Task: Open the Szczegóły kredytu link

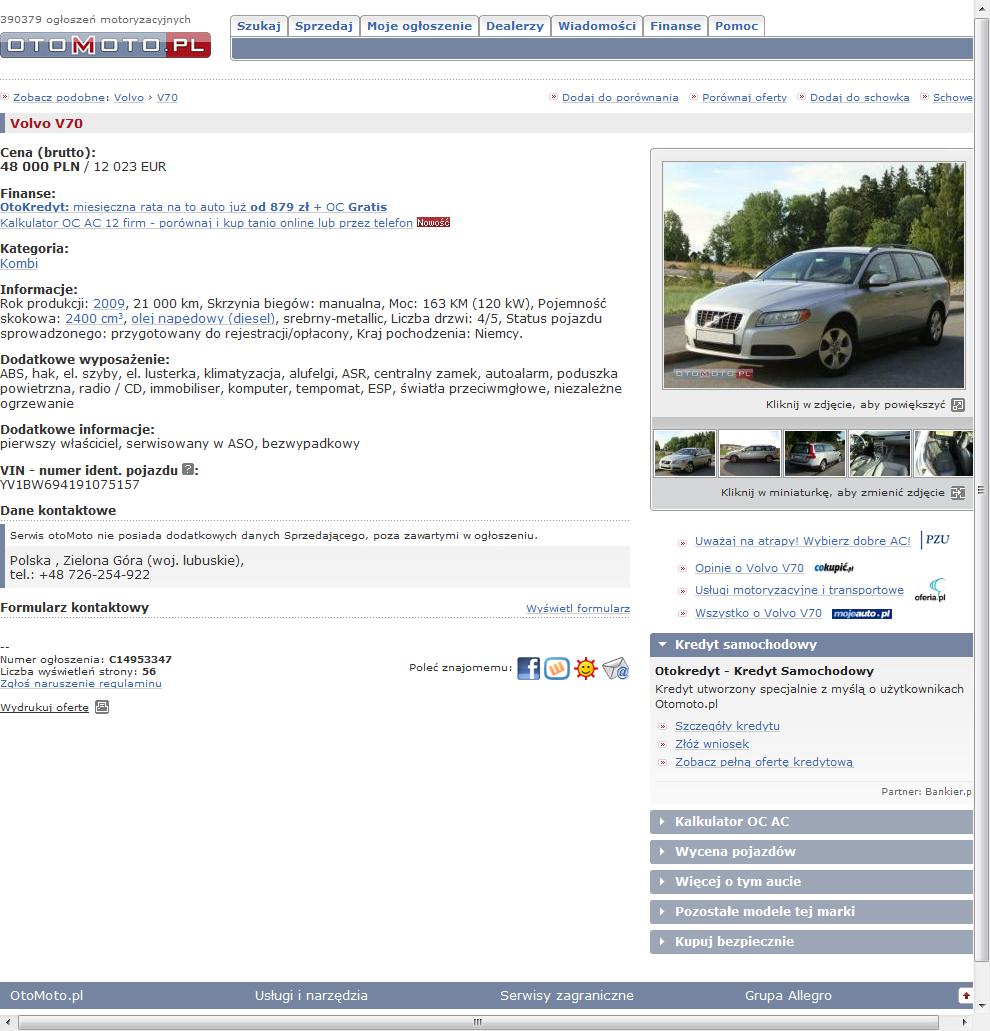Action: tap(727, 726)
